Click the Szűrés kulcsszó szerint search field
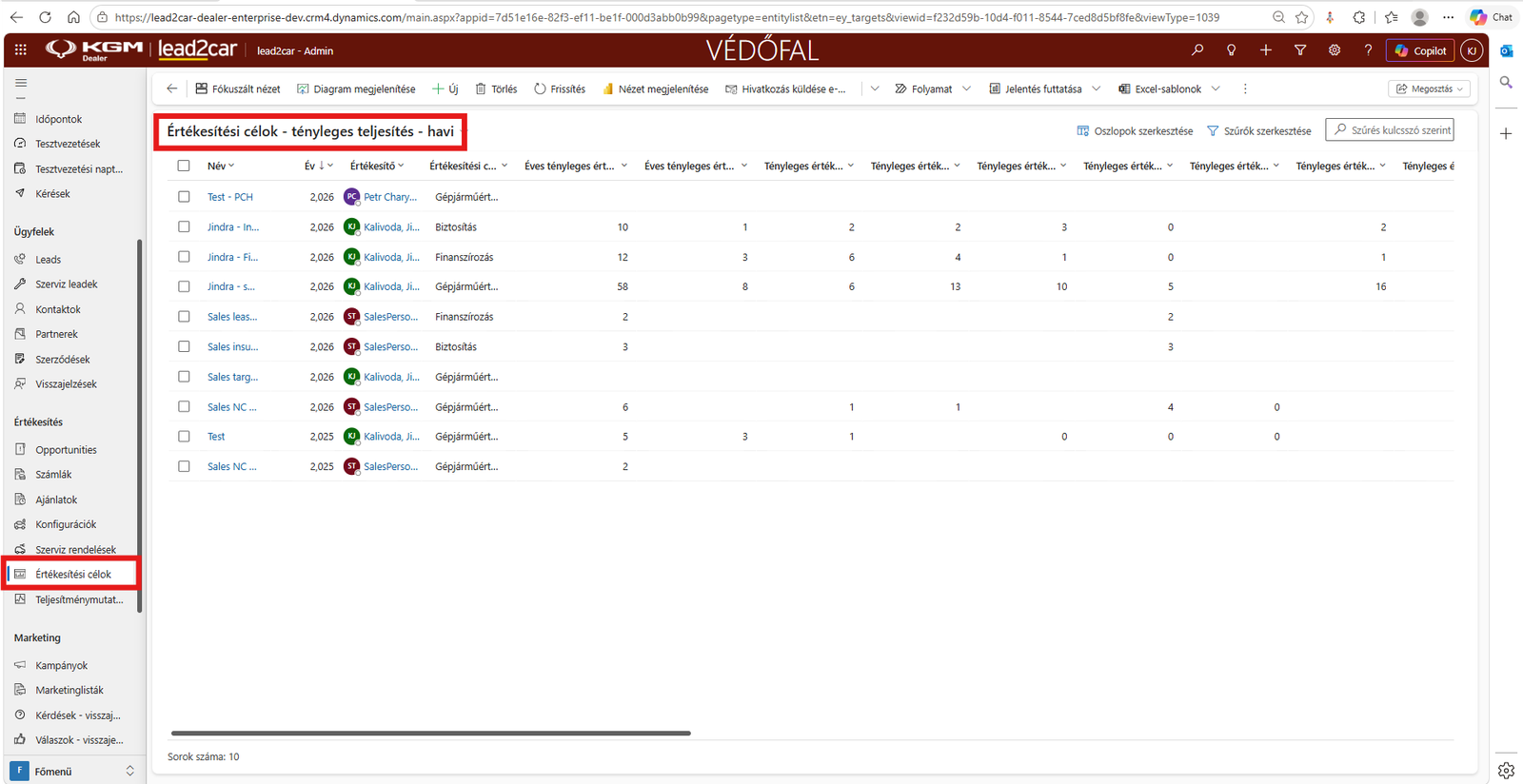 (1390, 130)
